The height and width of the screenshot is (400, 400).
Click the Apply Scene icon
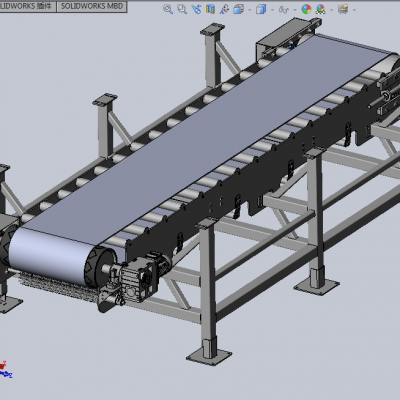[321, 9]
